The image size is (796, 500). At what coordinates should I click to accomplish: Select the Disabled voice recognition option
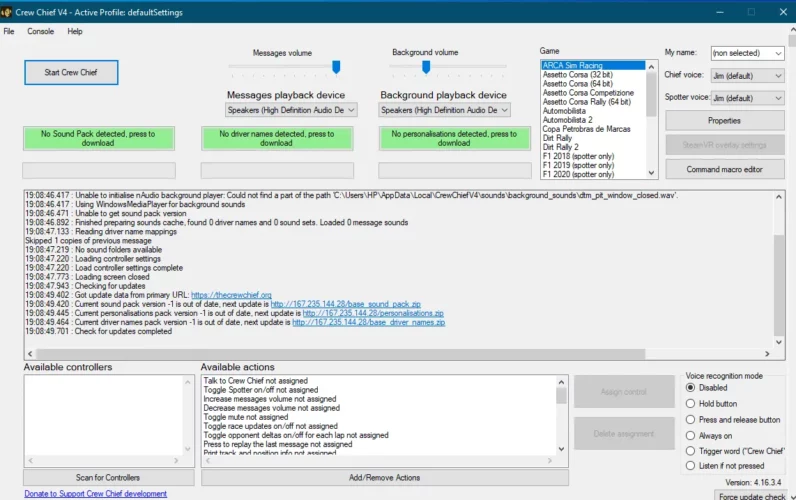click(691, 387)
